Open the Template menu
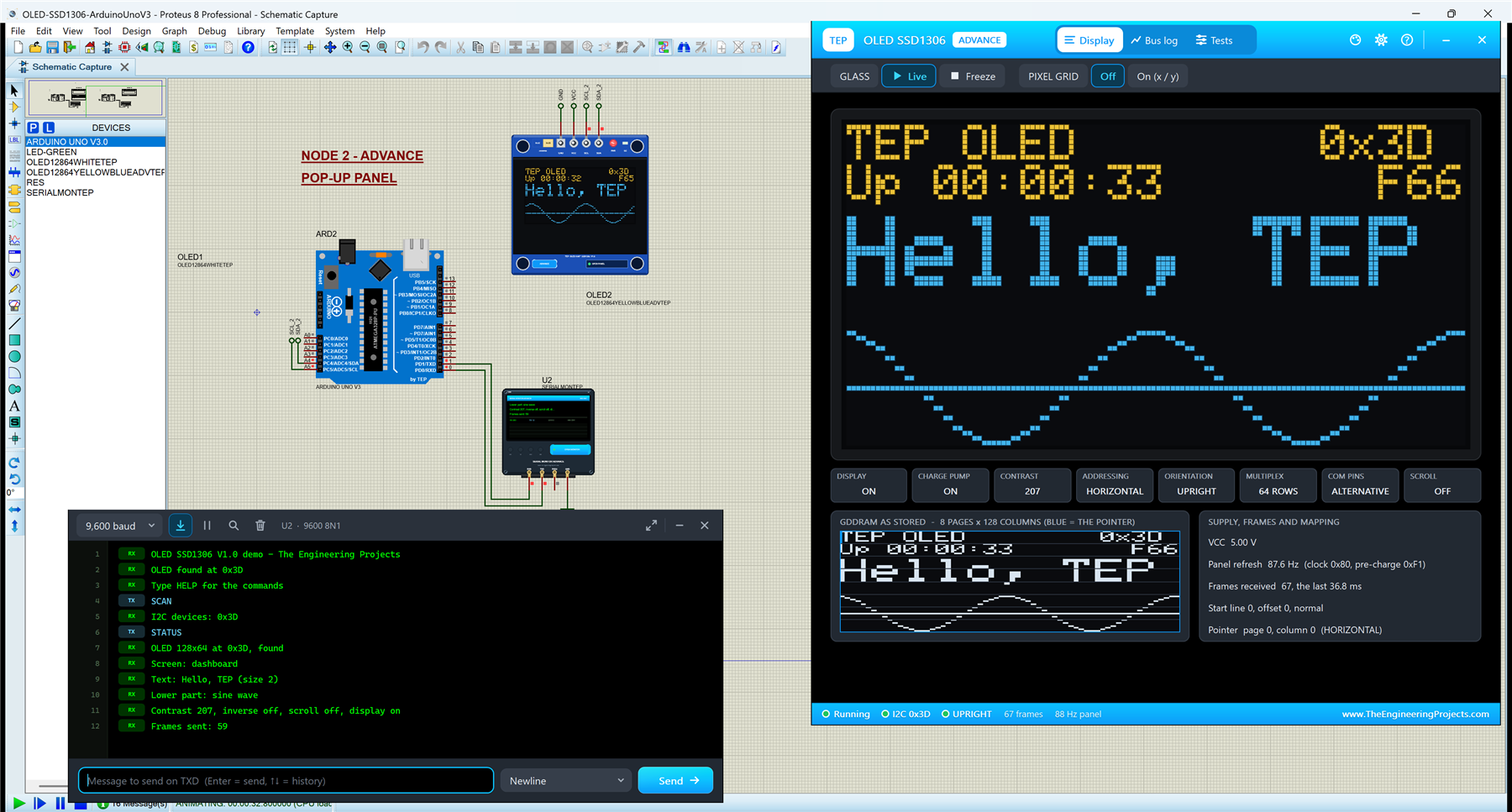Screen dimensions: 1512x812 295,31
